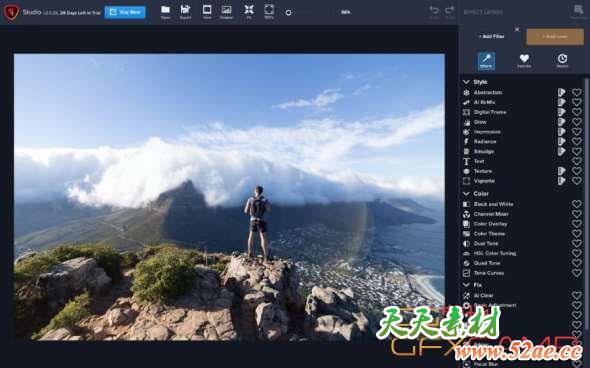Select the Radiance filter icon
The width and height of the screenshot is (590, 368).
pyautogui.click(x=467, y=141)
